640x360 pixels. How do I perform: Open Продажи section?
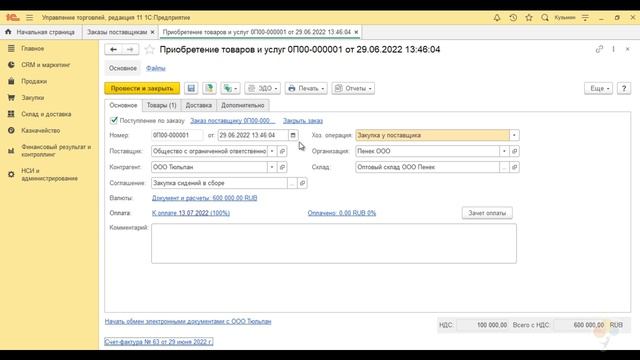pyautogui.click(x=34, y=81)
